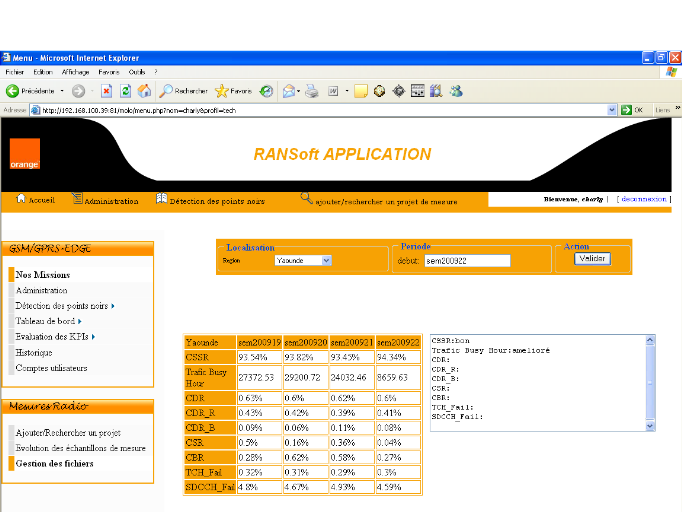Open the Favoris star button
This screenshot has width=682, height=512.
click(234, 91)
